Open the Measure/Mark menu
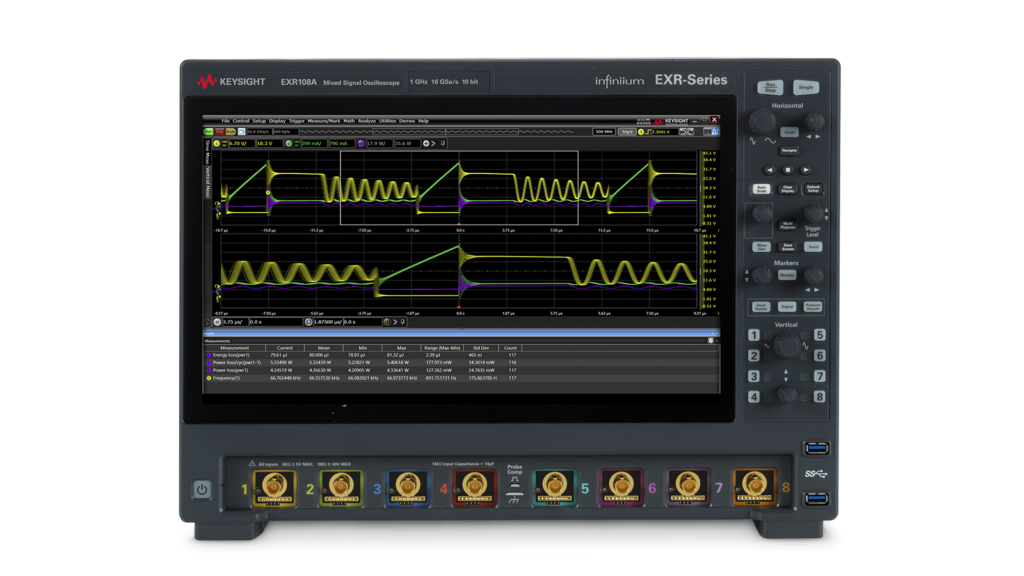The image size is (1024, 576). click(x=324, y=121)
